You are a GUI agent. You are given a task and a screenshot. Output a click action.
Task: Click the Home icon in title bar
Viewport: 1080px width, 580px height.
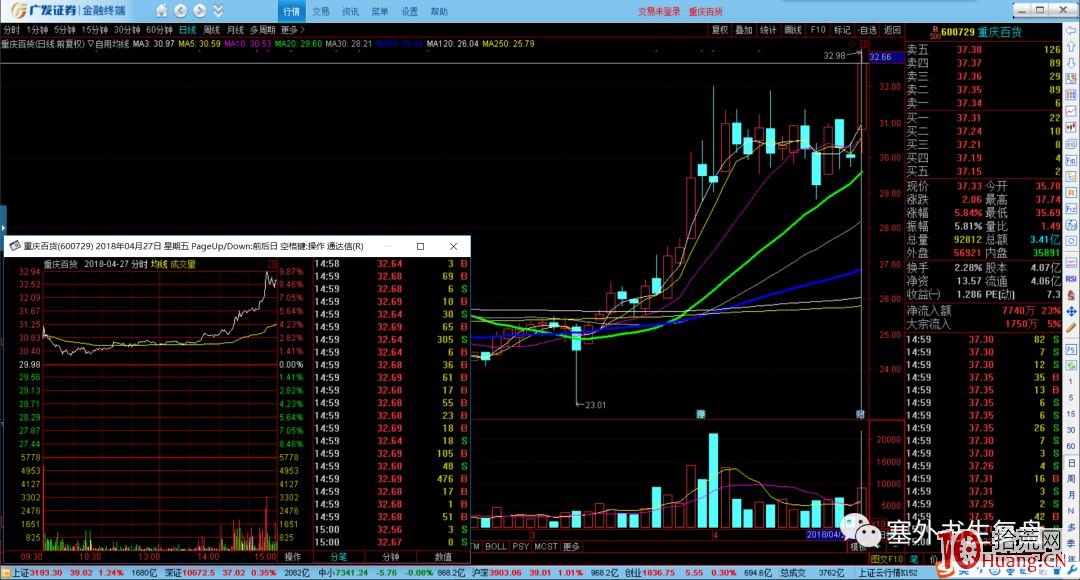click(x=161, y=10)
